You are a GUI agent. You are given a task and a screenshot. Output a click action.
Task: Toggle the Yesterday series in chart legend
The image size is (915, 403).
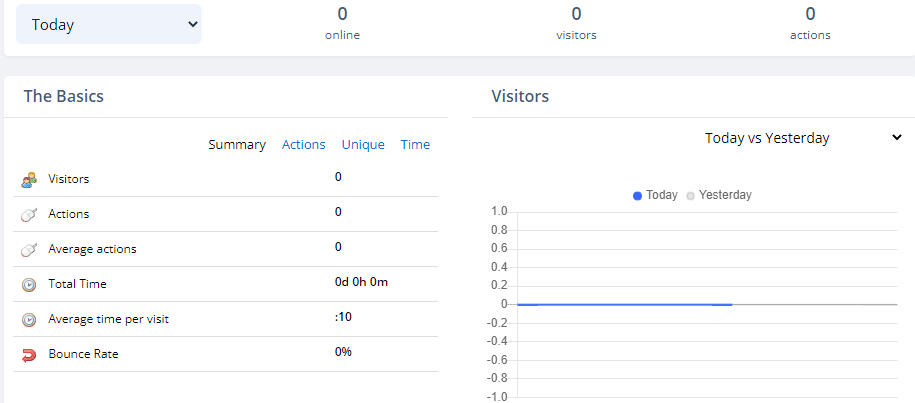[718, 195]
